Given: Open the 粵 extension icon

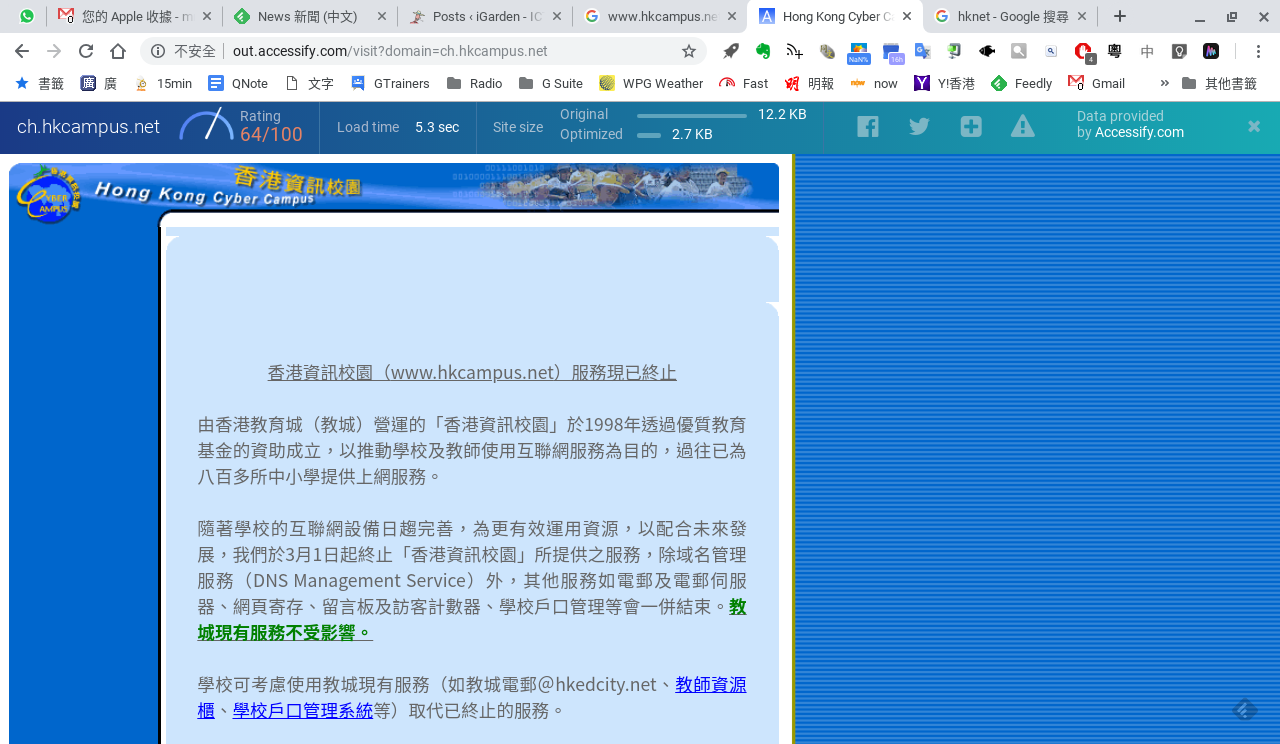Looking at the screenshot, I should (1115, 51).
